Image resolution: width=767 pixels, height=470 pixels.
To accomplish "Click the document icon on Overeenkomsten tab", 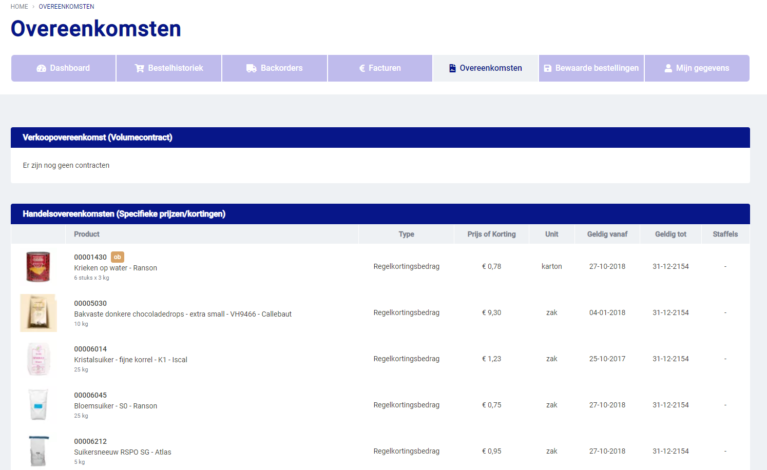I will (452, 68).
